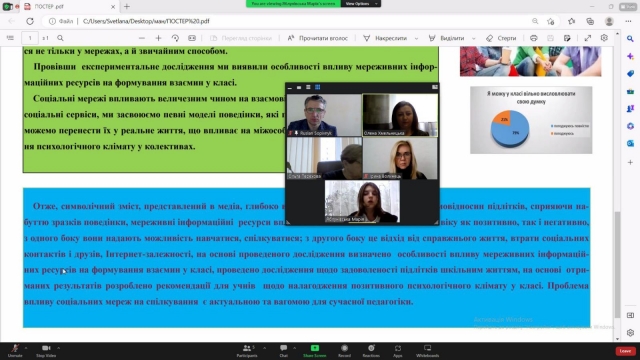Minimize the Zoom video thumbnail panel
This screenshot has width=640, height=360.
click(x=290, y=87)
